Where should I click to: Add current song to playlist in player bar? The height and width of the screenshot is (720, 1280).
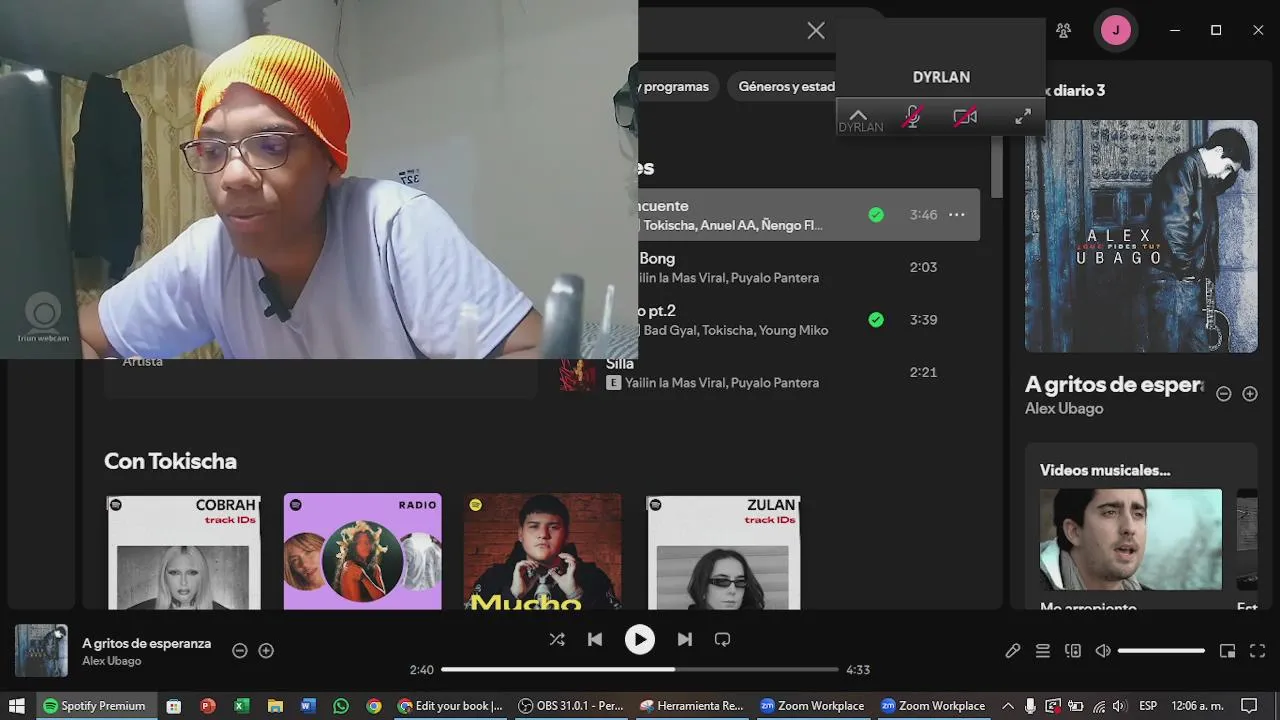pyautogui.click(x=266, y=650)
